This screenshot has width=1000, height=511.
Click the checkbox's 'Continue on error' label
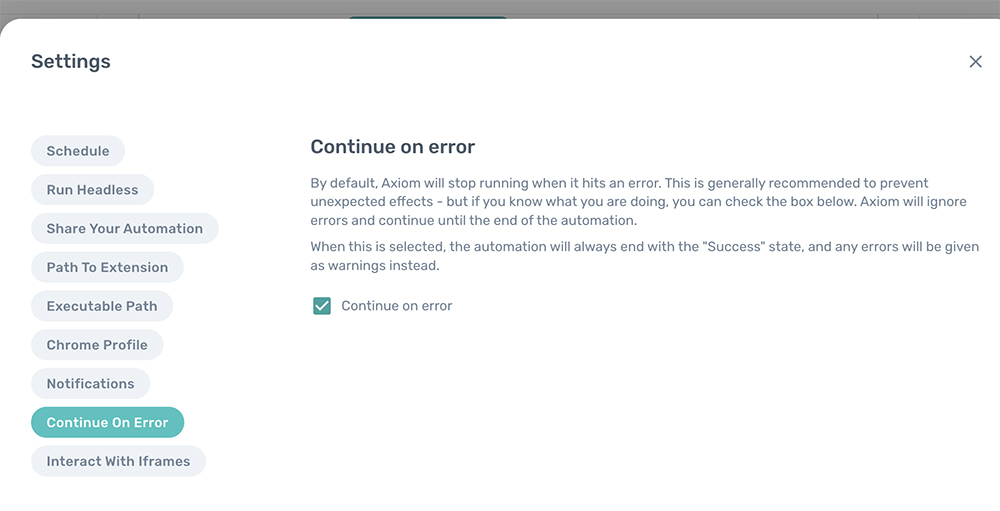tap(396, 306)
